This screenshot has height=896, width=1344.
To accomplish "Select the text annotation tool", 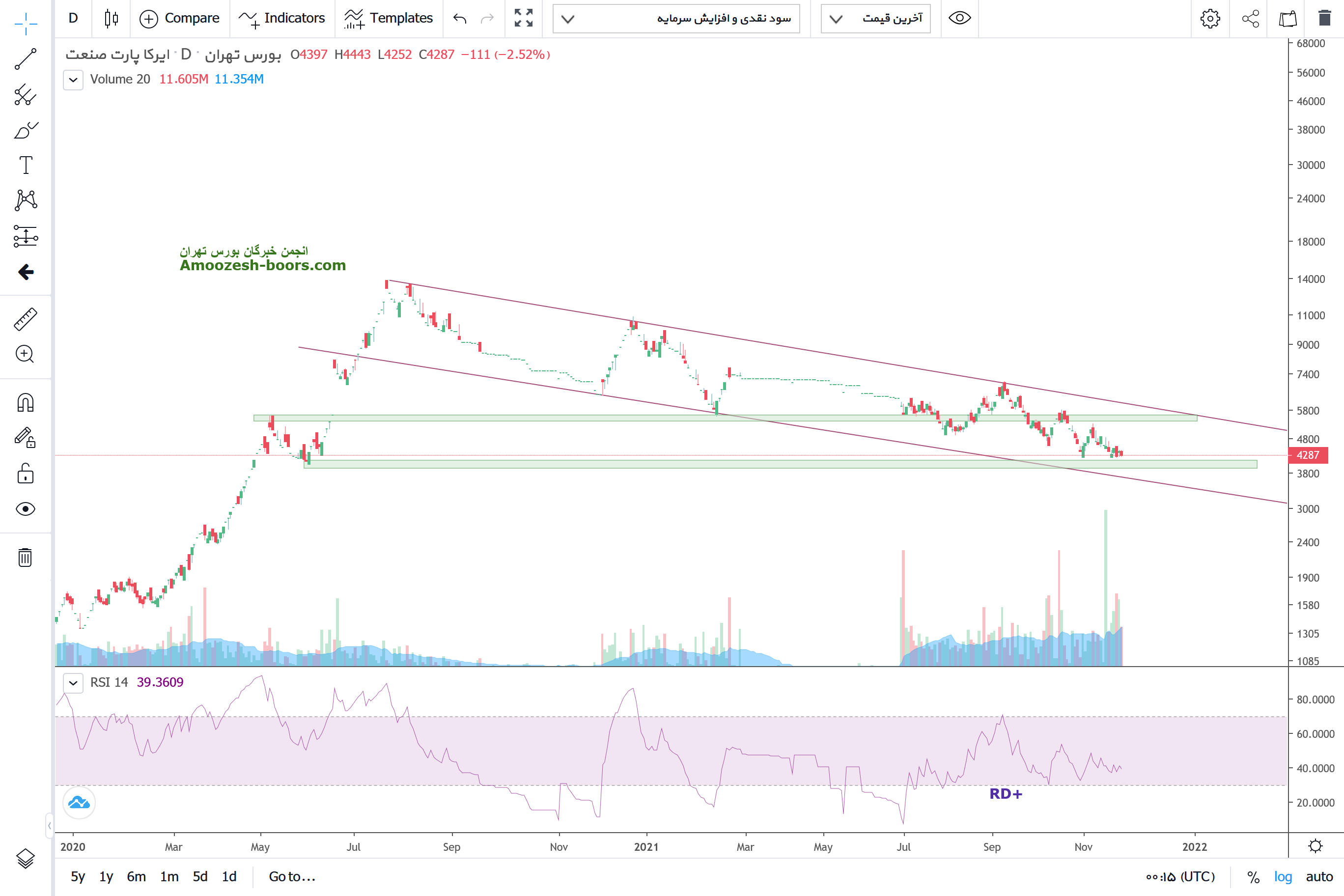I will pos(26,165).
